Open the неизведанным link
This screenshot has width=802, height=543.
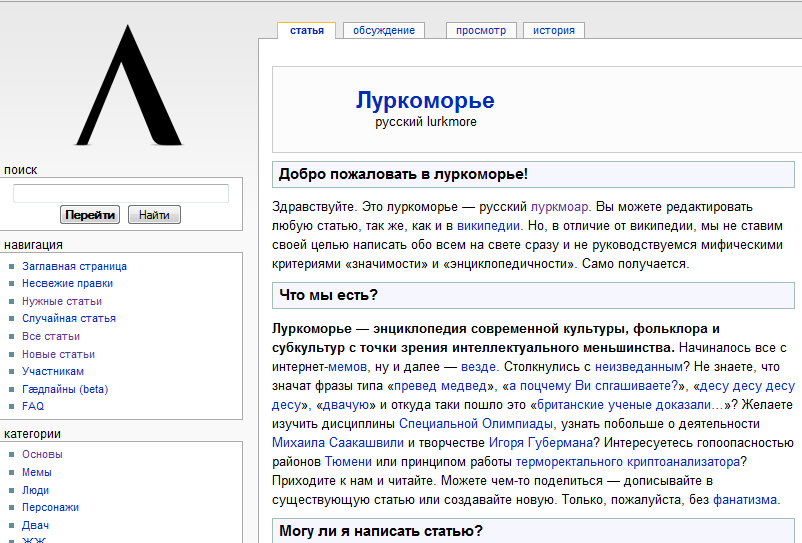tap(638, 367)
